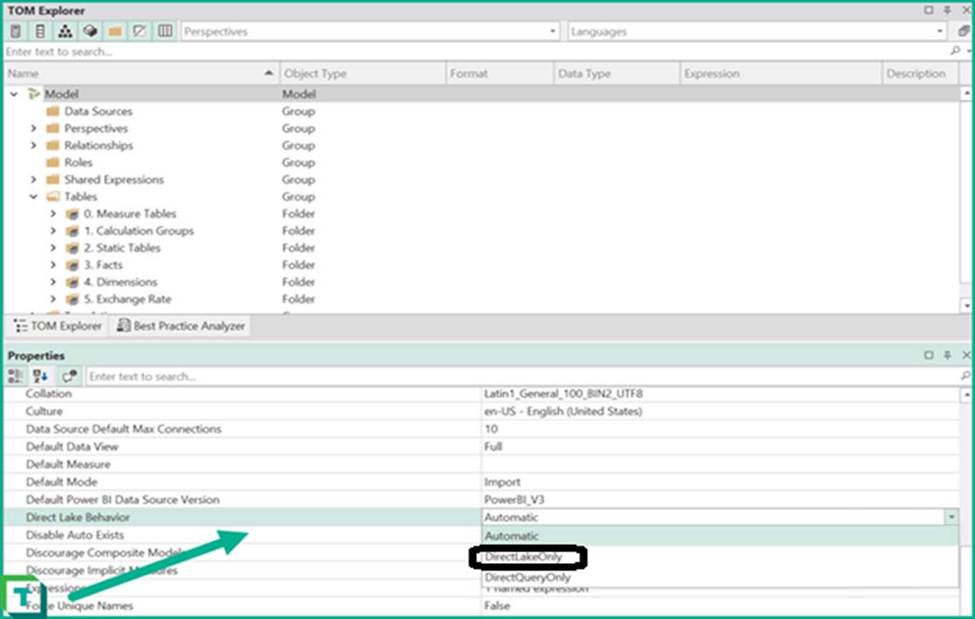Expand the Relationships group
975x619 pixels.
pyautogui.click(x=34, y=146)
